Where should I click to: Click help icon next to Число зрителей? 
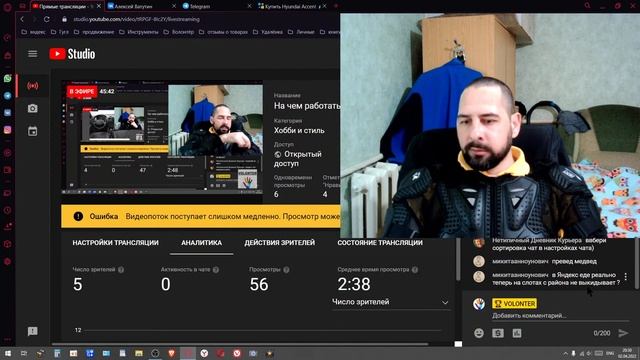(121, 270)
